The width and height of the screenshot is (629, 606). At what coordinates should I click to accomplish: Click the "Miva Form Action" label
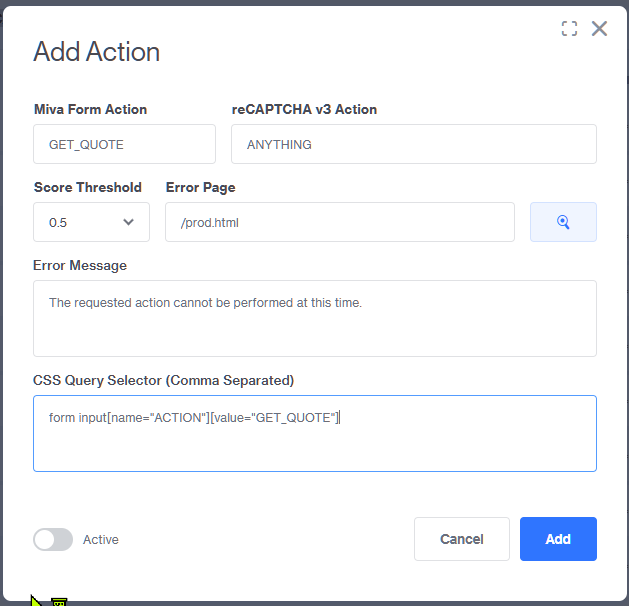(90, 109)
